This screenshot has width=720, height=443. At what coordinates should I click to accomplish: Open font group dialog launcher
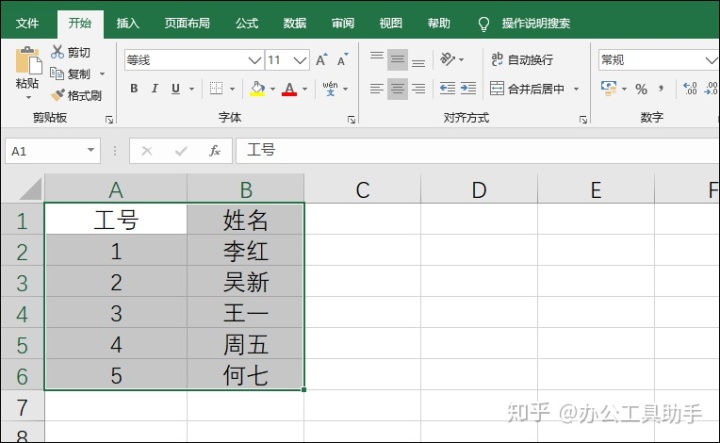[351, 120]
